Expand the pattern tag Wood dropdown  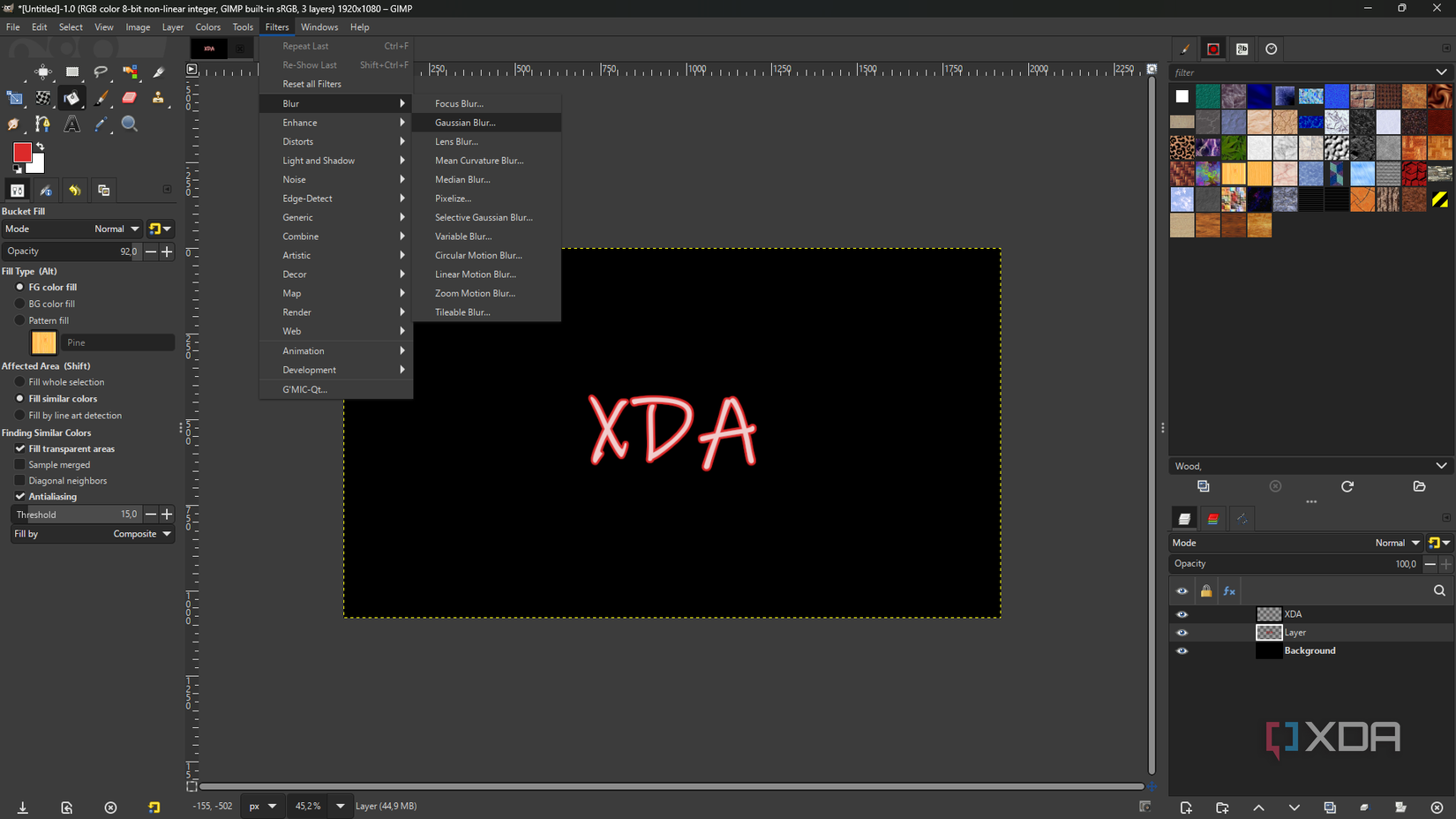click(1441, 466)
